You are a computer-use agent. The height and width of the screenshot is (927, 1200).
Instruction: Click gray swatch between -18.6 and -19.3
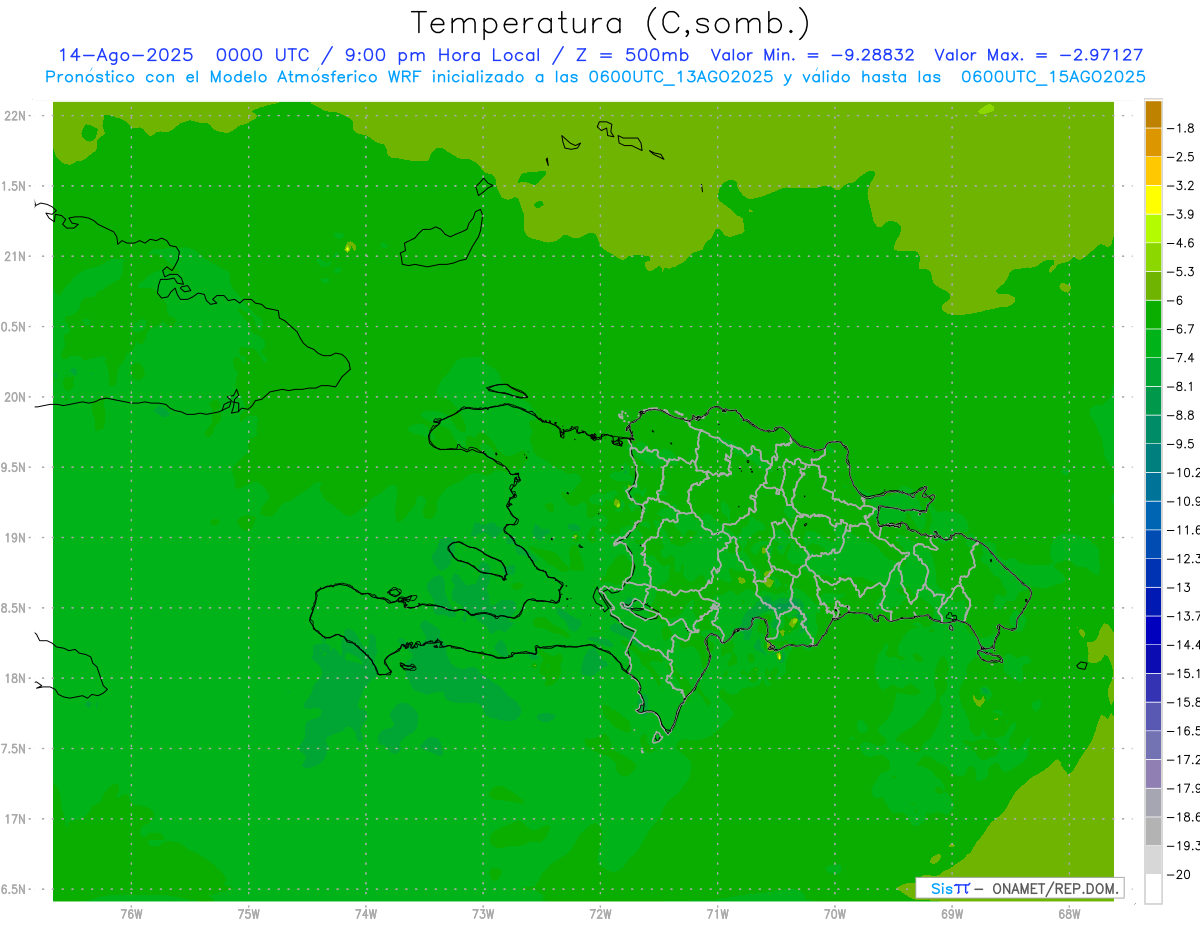1153,831
